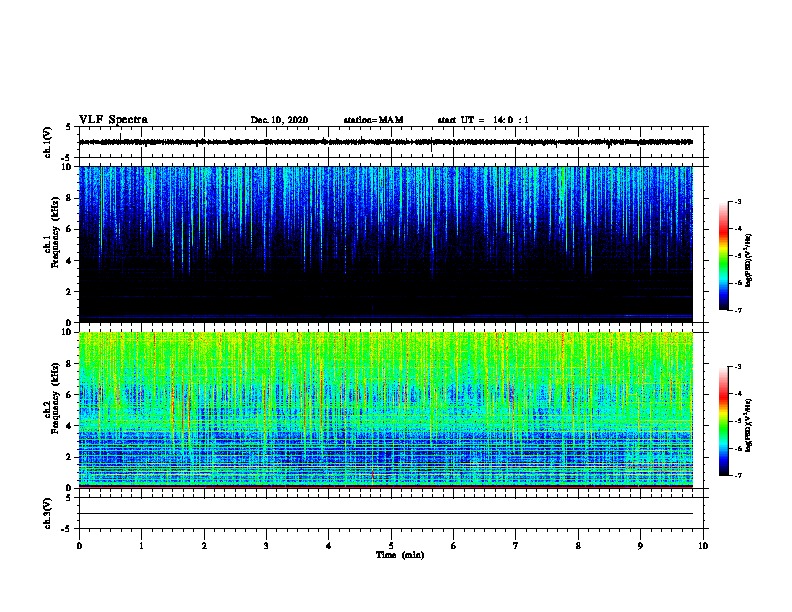Click the "VLF Spectra" plot title
Screen dimensions: 792x612
click(x=113, y=120)
